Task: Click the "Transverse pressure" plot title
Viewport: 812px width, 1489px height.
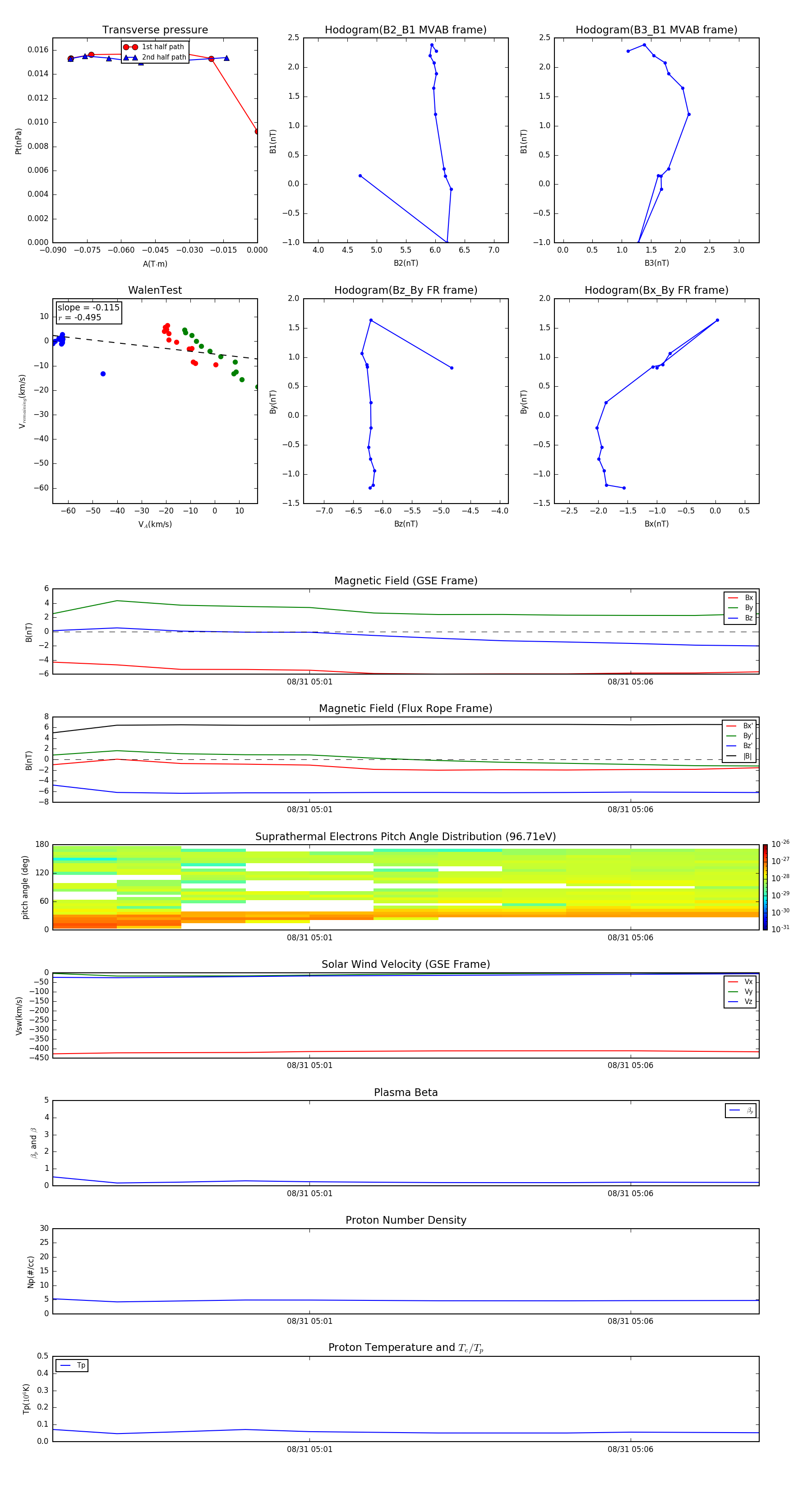Action: (x=155, y=30)
